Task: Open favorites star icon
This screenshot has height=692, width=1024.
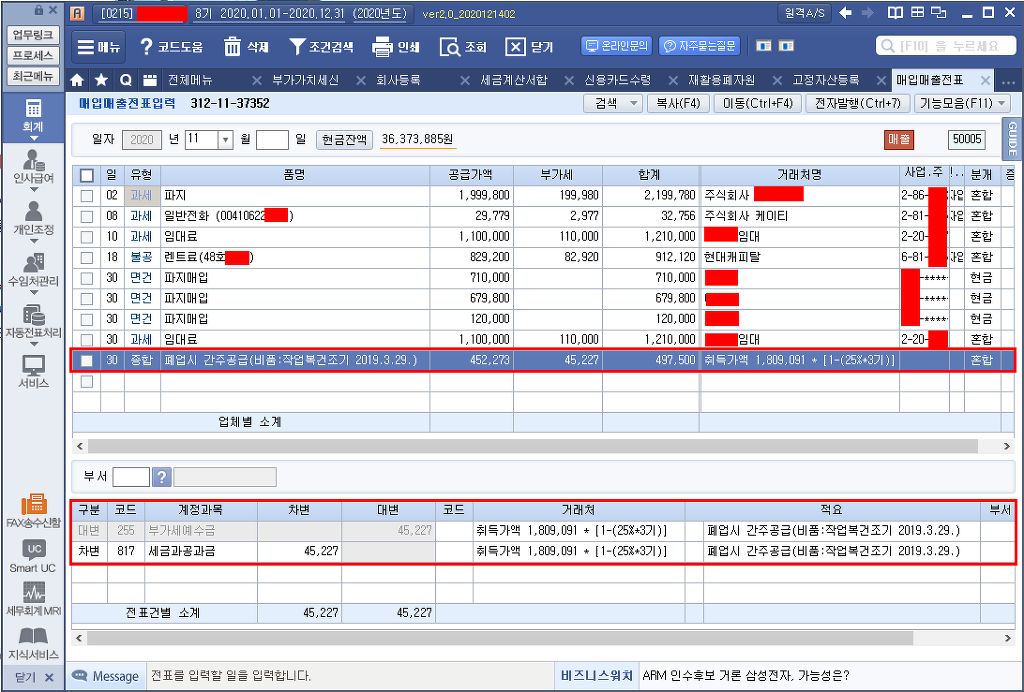Action: pyautogui.click(x=101, y=80)
